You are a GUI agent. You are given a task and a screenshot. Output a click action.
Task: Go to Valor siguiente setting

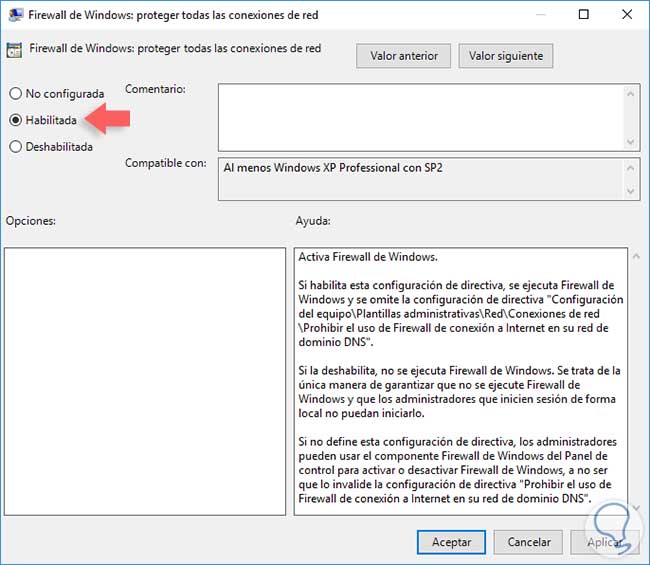click(x=506, y=56)
